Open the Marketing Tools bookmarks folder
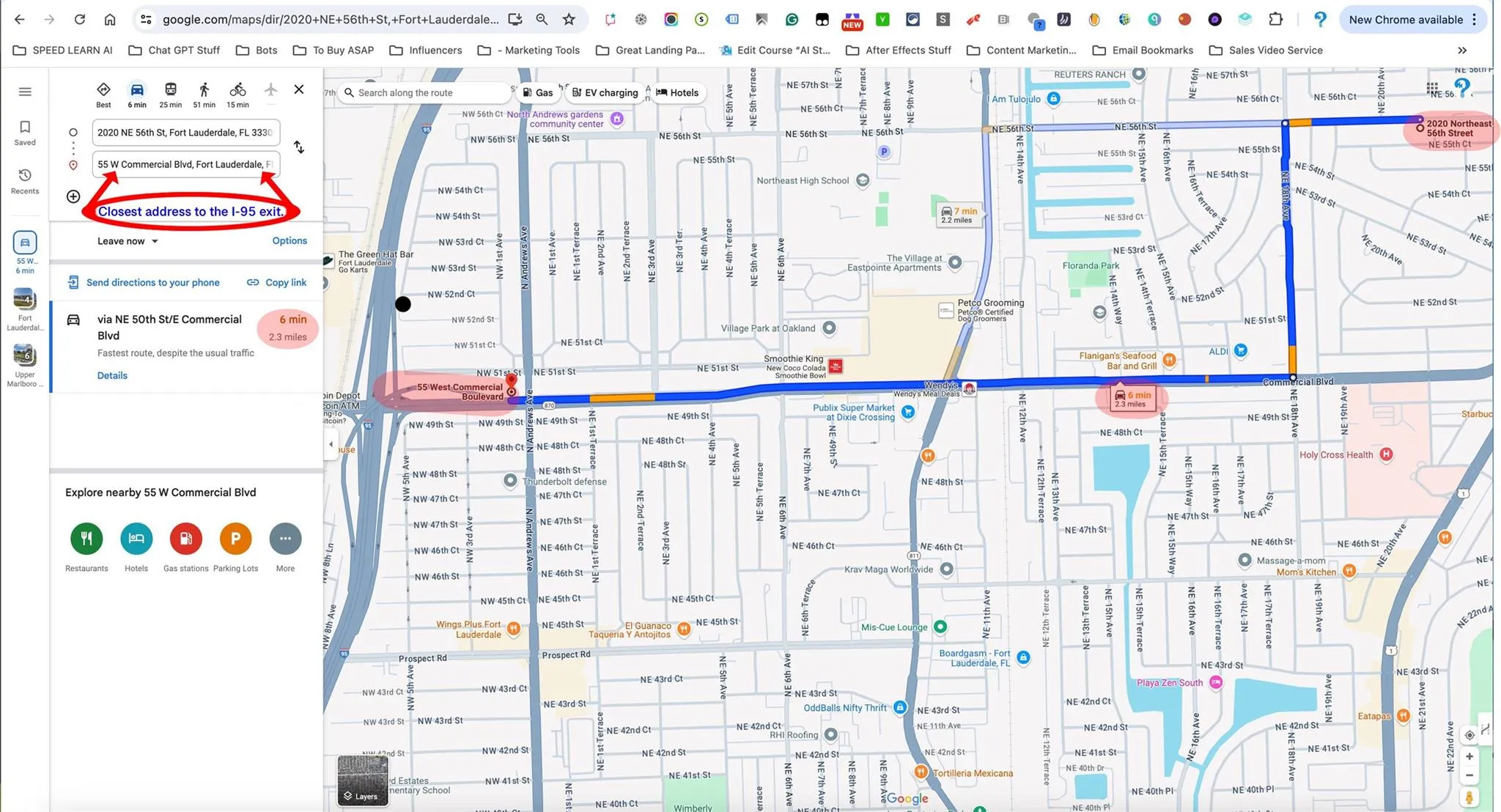The height and width of the screenshot is (812, 1501). [x=528, y=51]
